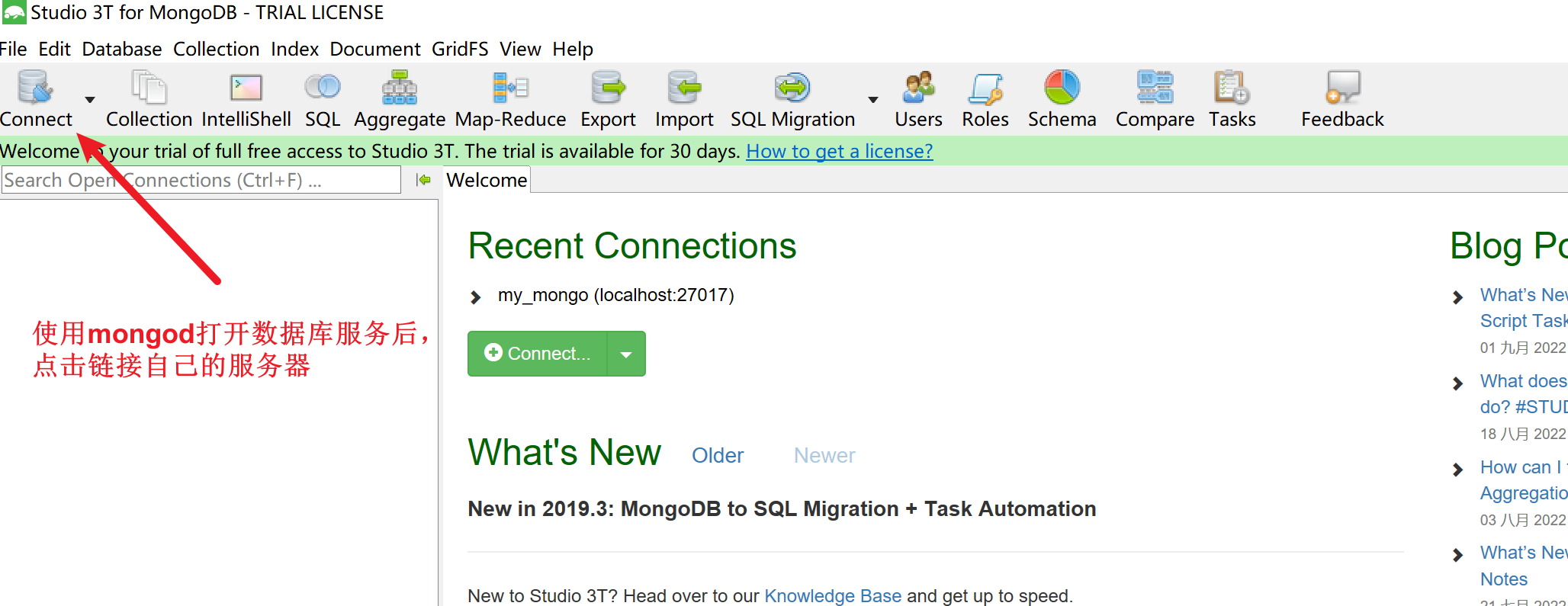The width and height of the screenshot is (1568, 606).
Task: Expand chevron beside my_mongo connection
Action: [x=476, y=297]
